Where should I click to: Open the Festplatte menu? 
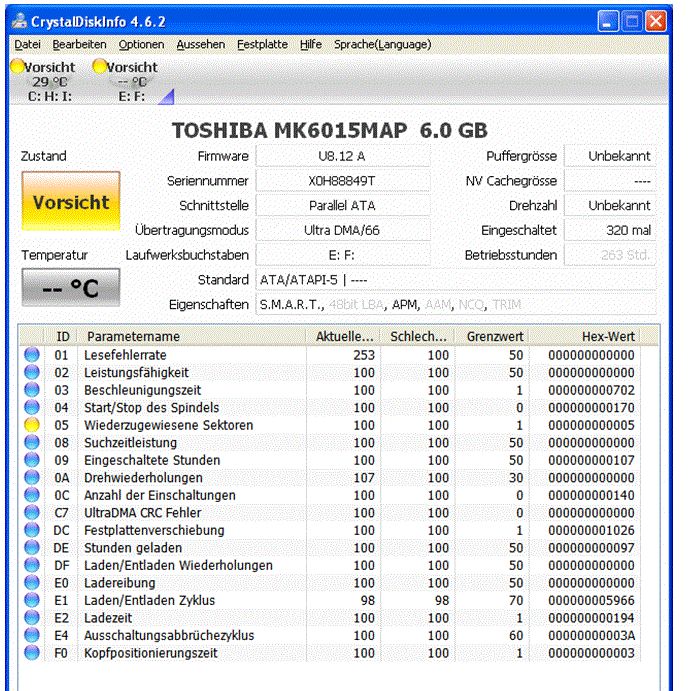click(x=262, y=45)
